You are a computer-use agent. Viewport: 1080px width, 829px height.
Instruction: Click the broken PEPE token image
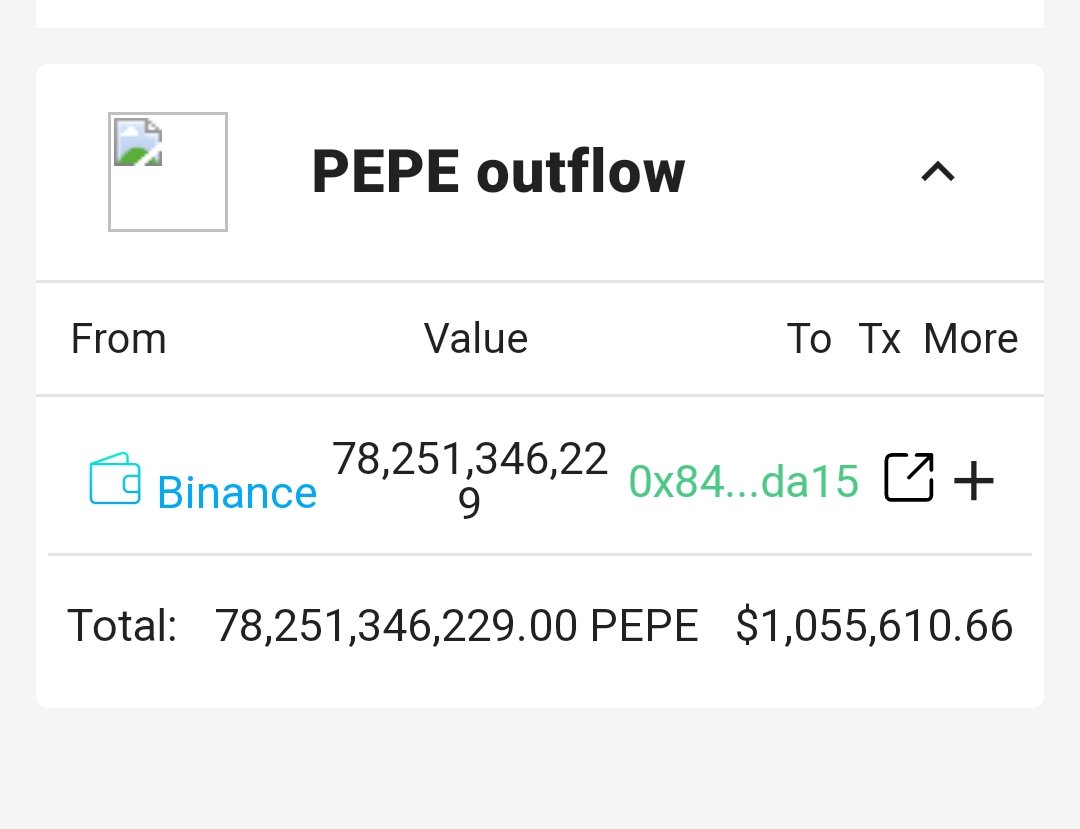point(168,172)
